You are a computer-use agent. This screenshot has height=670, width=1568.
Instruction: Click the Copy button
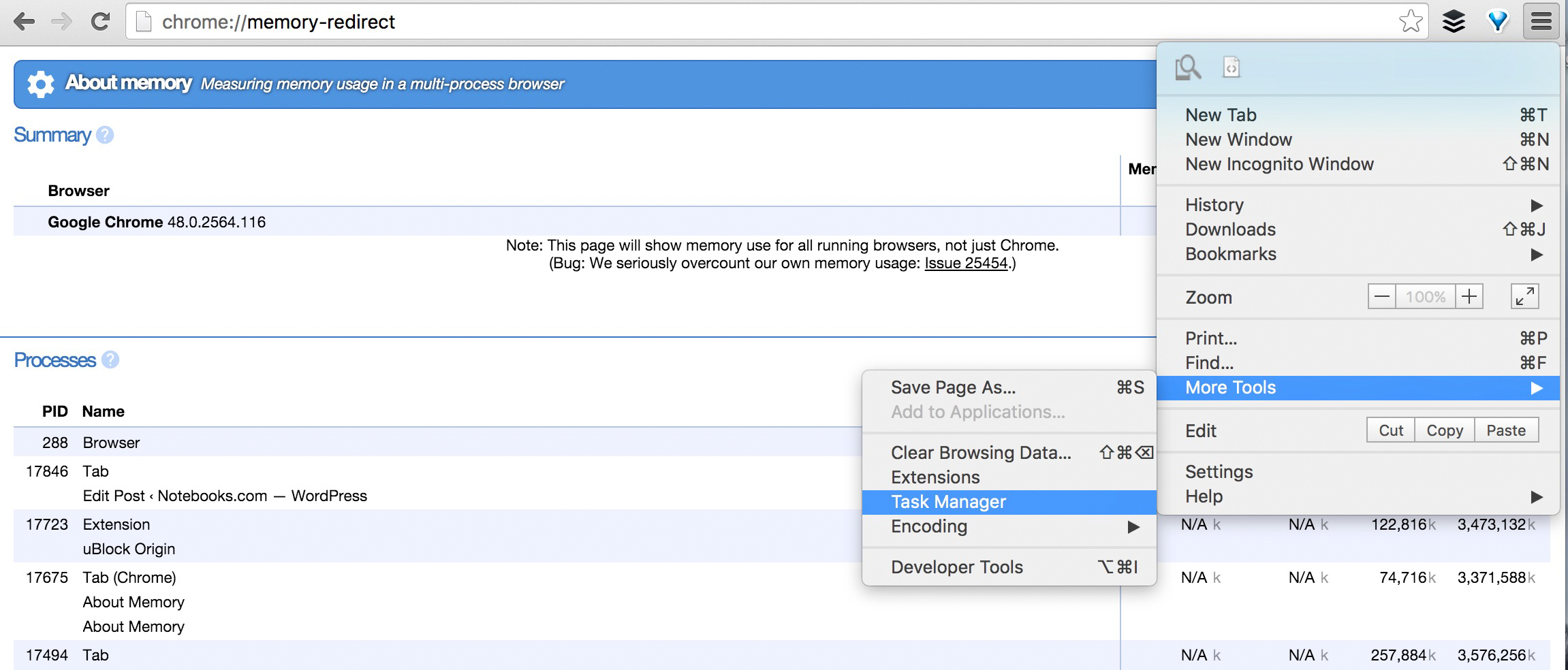pos(1445,430)
